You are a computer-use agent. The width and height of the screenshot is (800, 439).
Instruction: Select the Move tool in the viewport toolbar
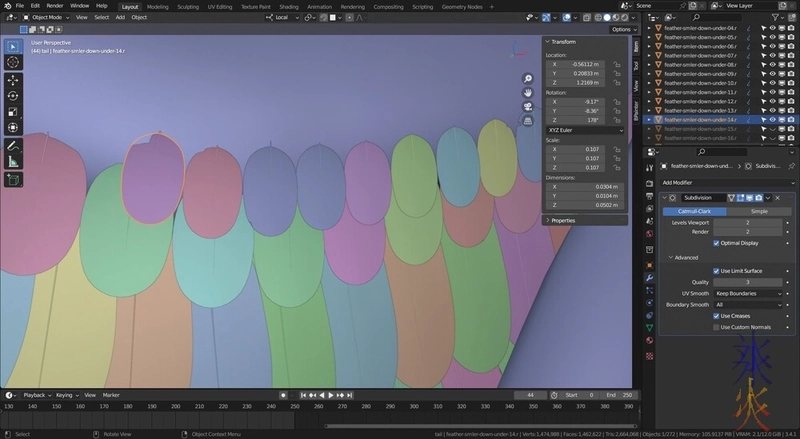[13, 79]
